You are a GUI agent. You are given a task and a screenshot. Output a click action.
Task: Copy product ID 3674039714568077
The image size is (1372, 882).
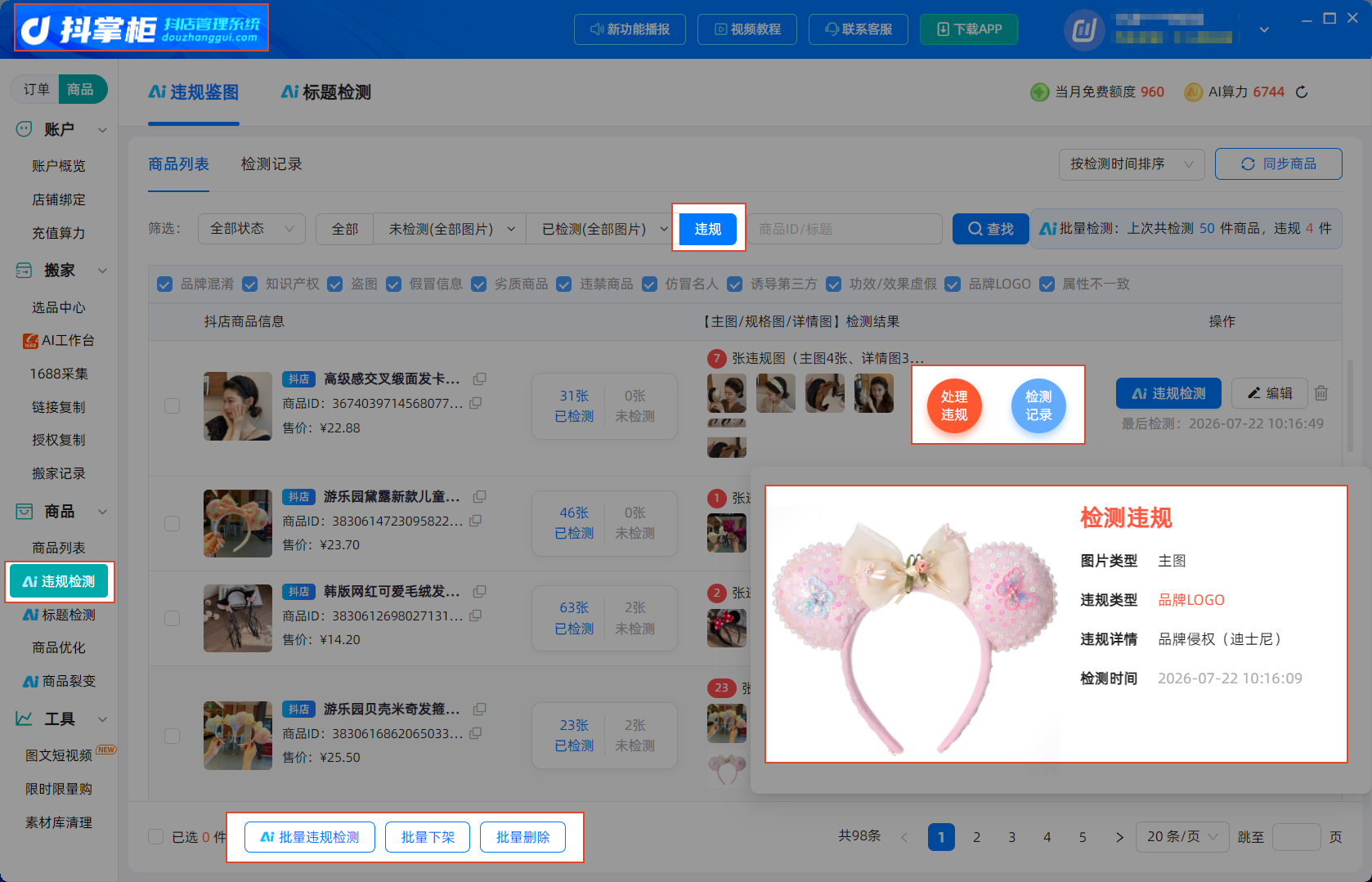(x=476, y=403)
